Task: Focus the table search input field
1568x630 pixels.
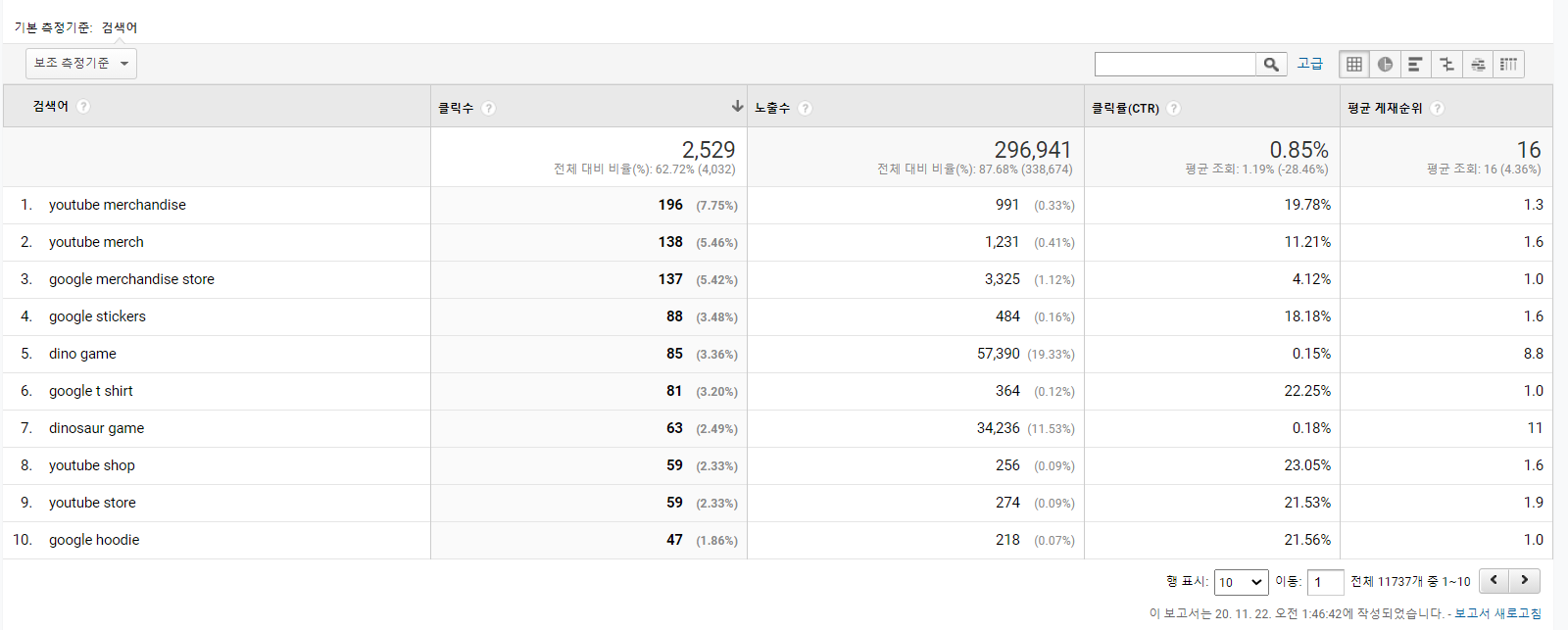Action: [x=1175, y=65]
